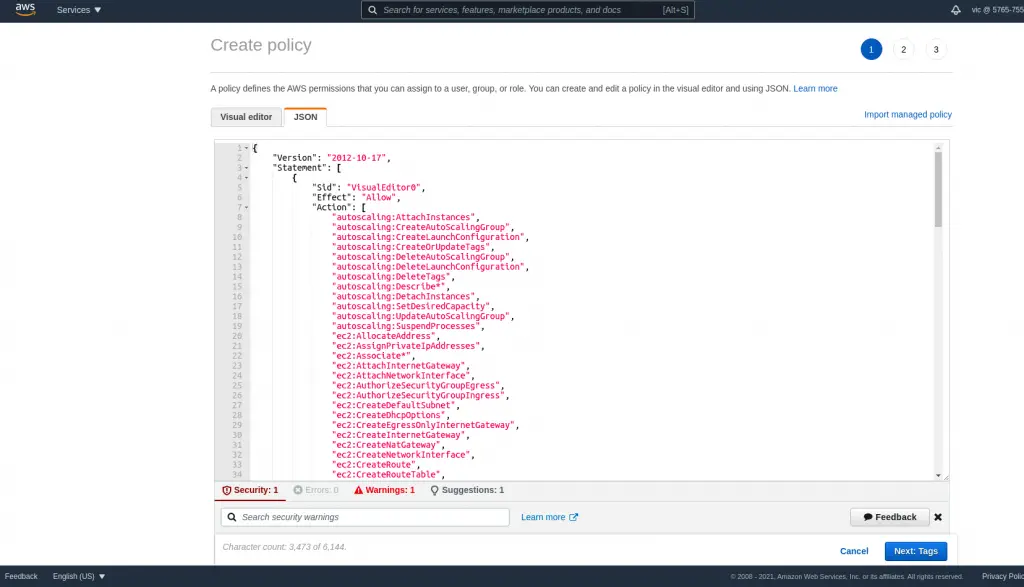This screenshot has width=1024, height=587.
Task: Click Feedback in the footer
Action: [x=21, y=577]
